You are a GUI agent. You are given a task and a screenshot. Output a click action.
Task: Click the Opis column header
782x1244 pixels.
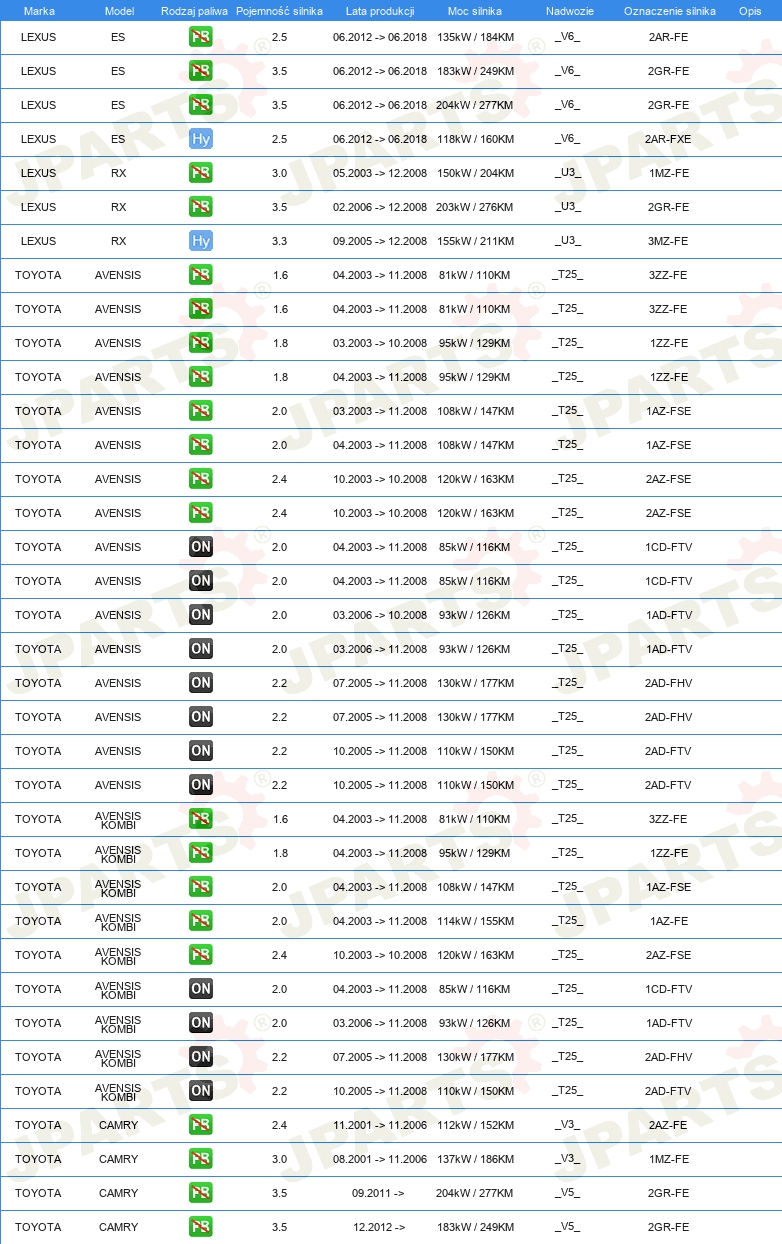coord(750,11)
